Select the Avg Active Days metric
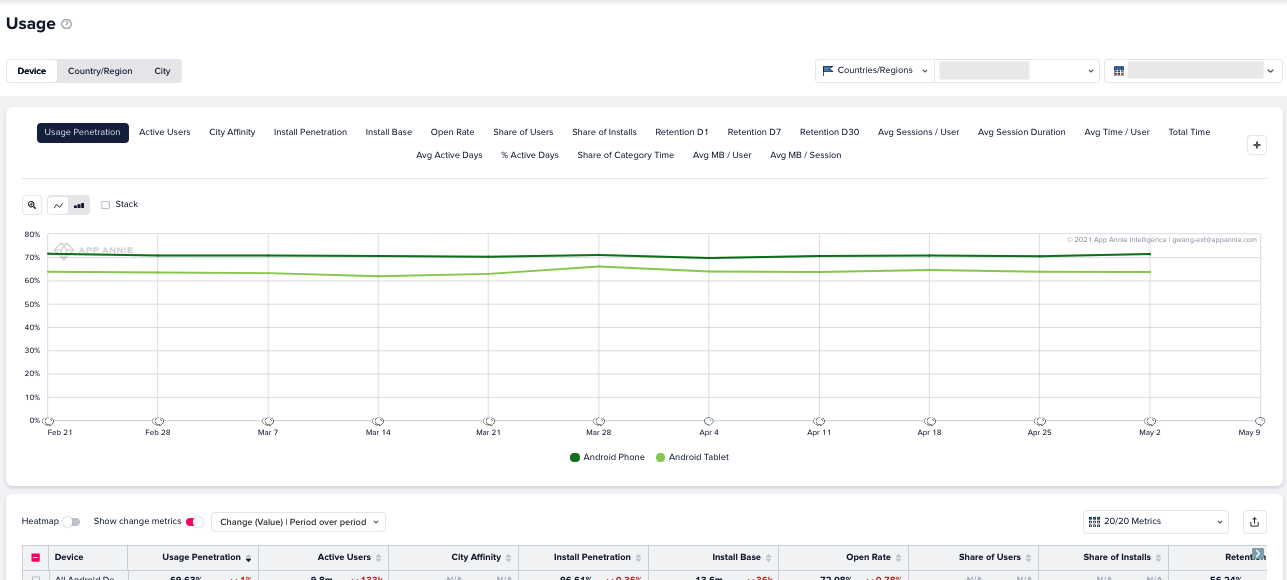The image size is (1287, 580). 449,155
